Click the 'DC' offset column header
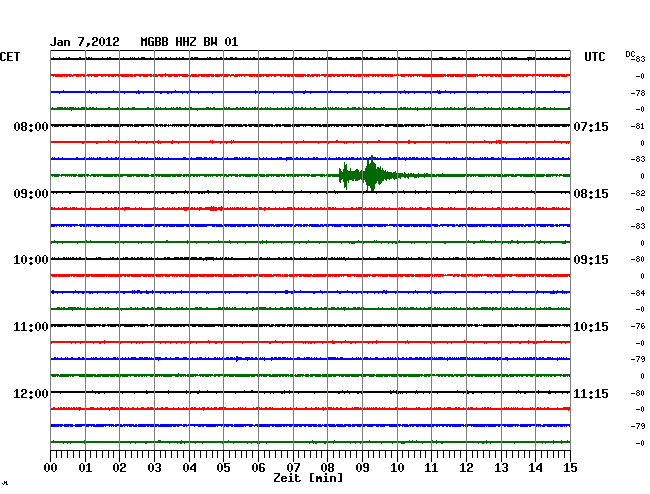Viewport: 650px width, 494px height. [630, 54]
